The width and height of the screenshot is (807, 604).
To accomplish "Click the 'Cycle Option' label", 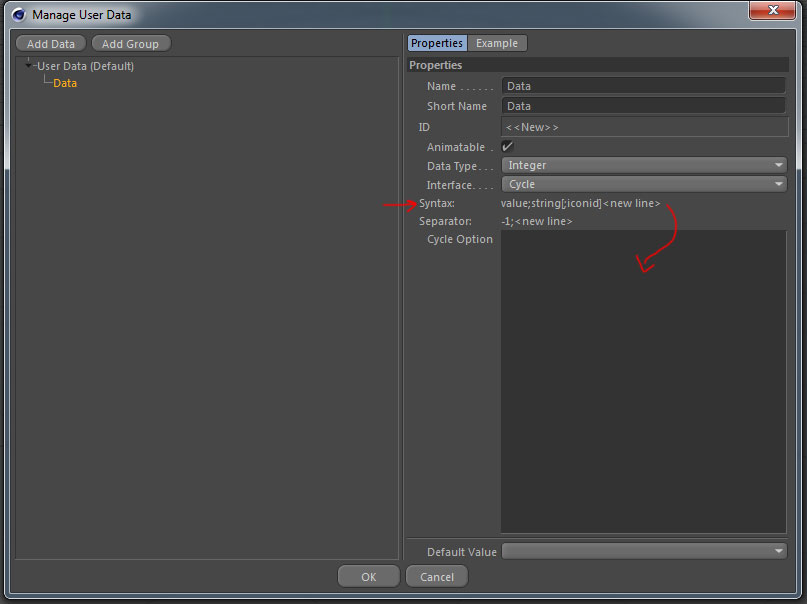I will (460, 239).
